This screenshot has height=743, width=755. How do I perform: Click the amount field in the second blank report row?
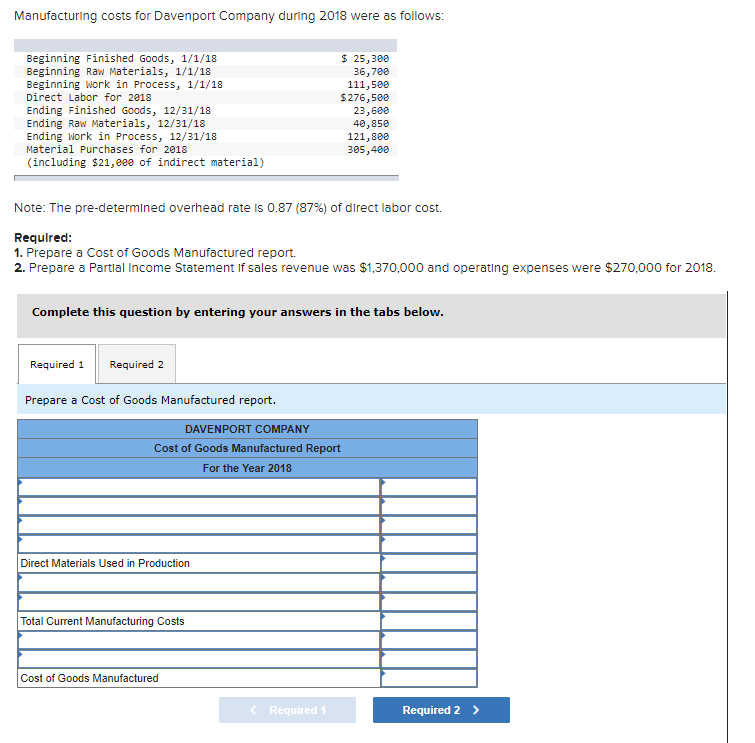[x=429, y=506]
